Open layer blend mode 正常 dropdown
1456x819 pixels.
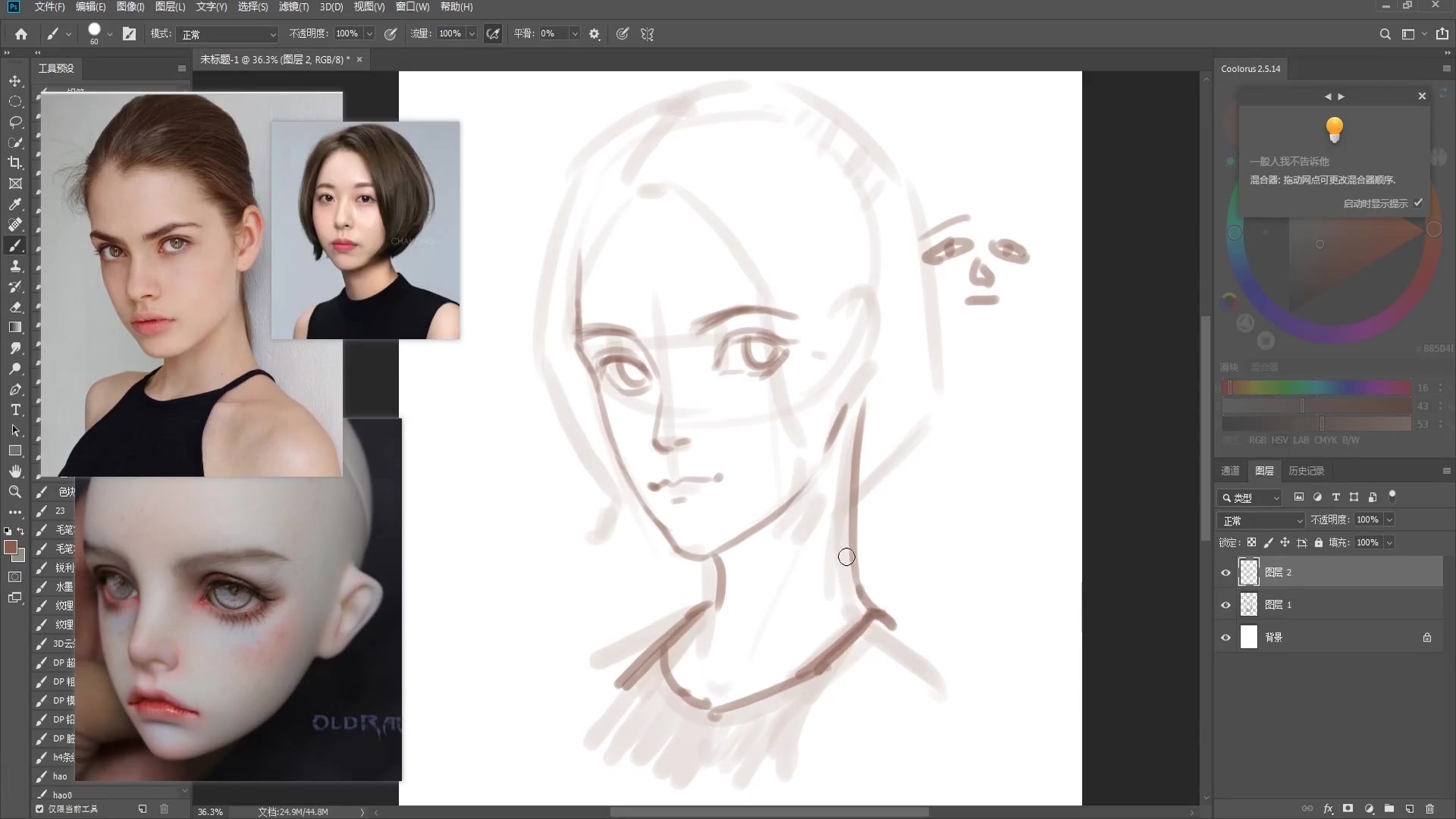[x=1260, y=520]
